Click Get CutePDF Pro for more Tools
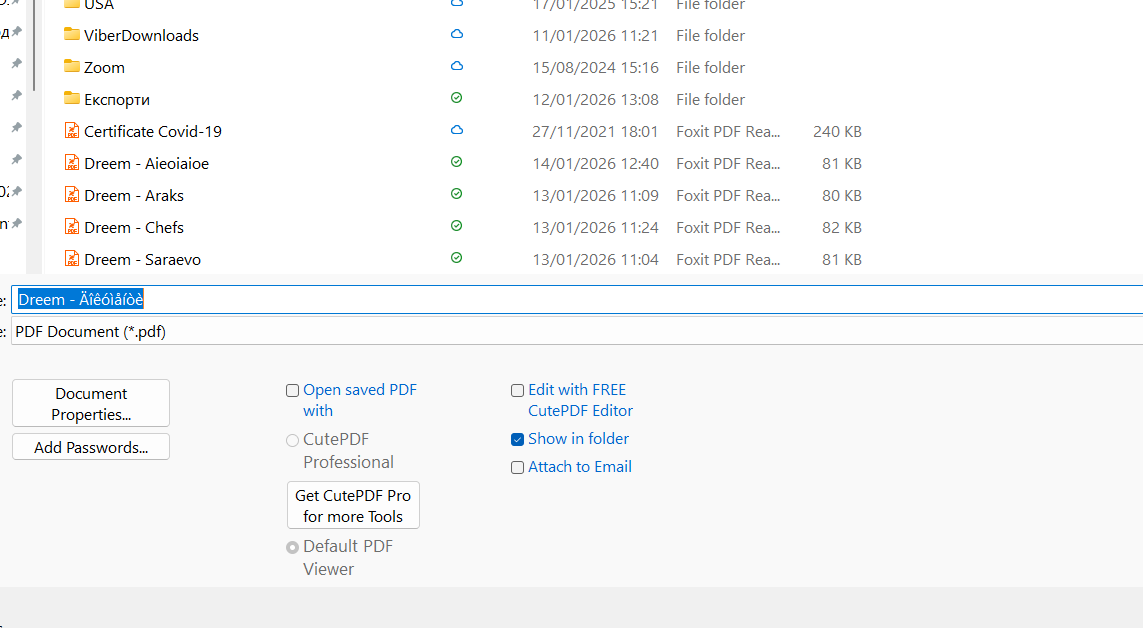The width and height of the screenshot is (1143, 628). coord(353,506)
